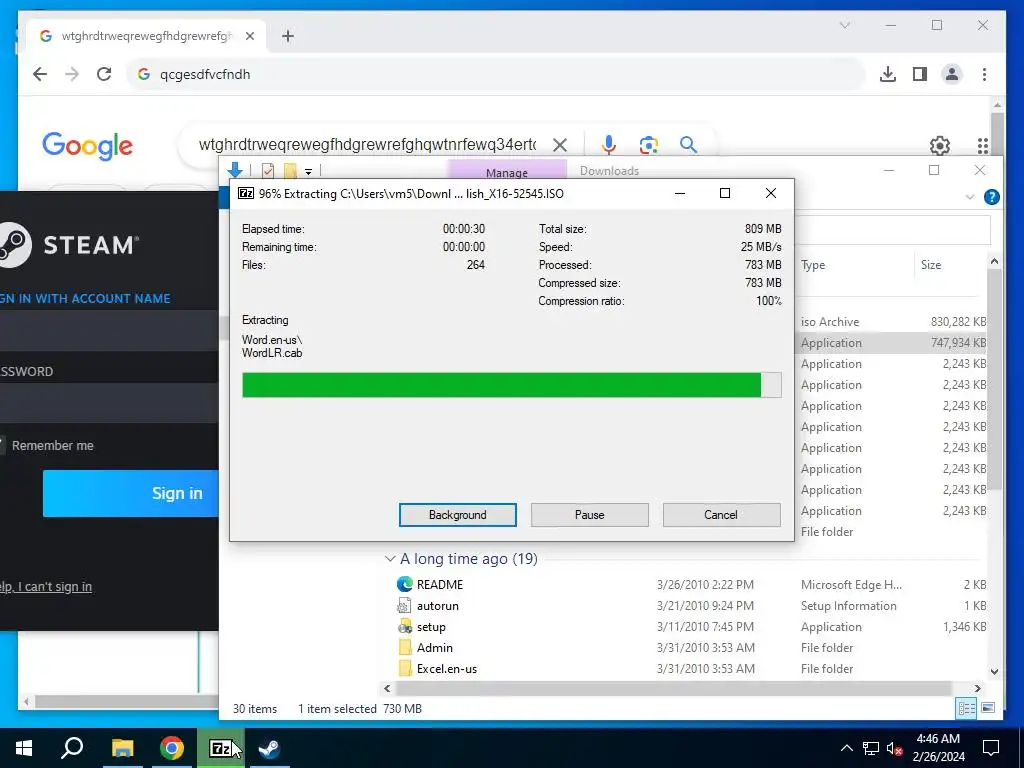Select the autorun file

pos(684,605)
